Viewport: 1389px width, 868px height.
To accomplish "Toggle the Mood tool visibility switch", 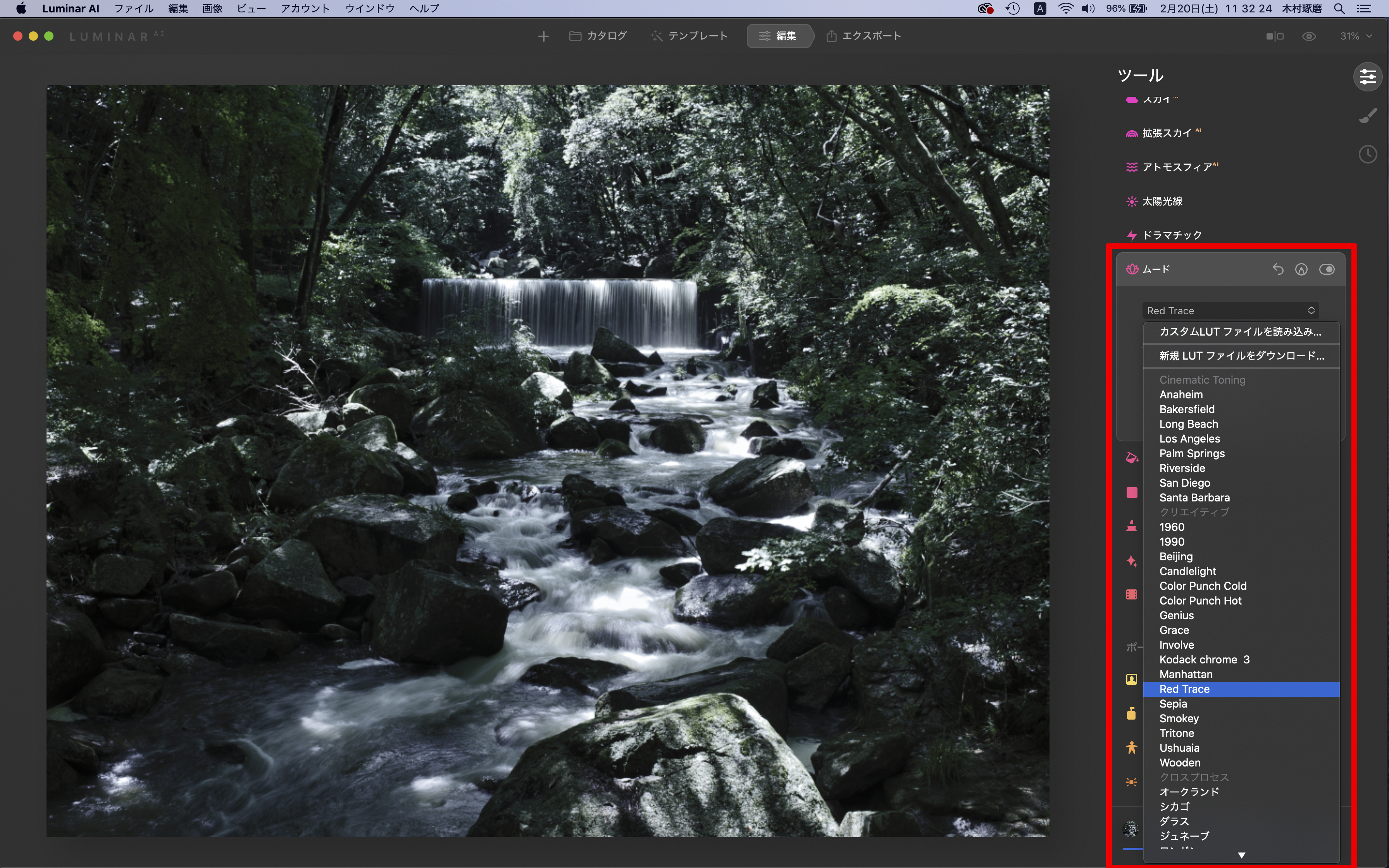I will (x=1327, y=269).
